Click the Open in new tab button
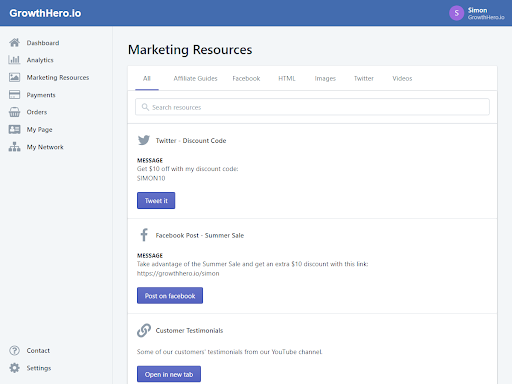Viewport: 512px width, 384px height. (x=169, y=374)
